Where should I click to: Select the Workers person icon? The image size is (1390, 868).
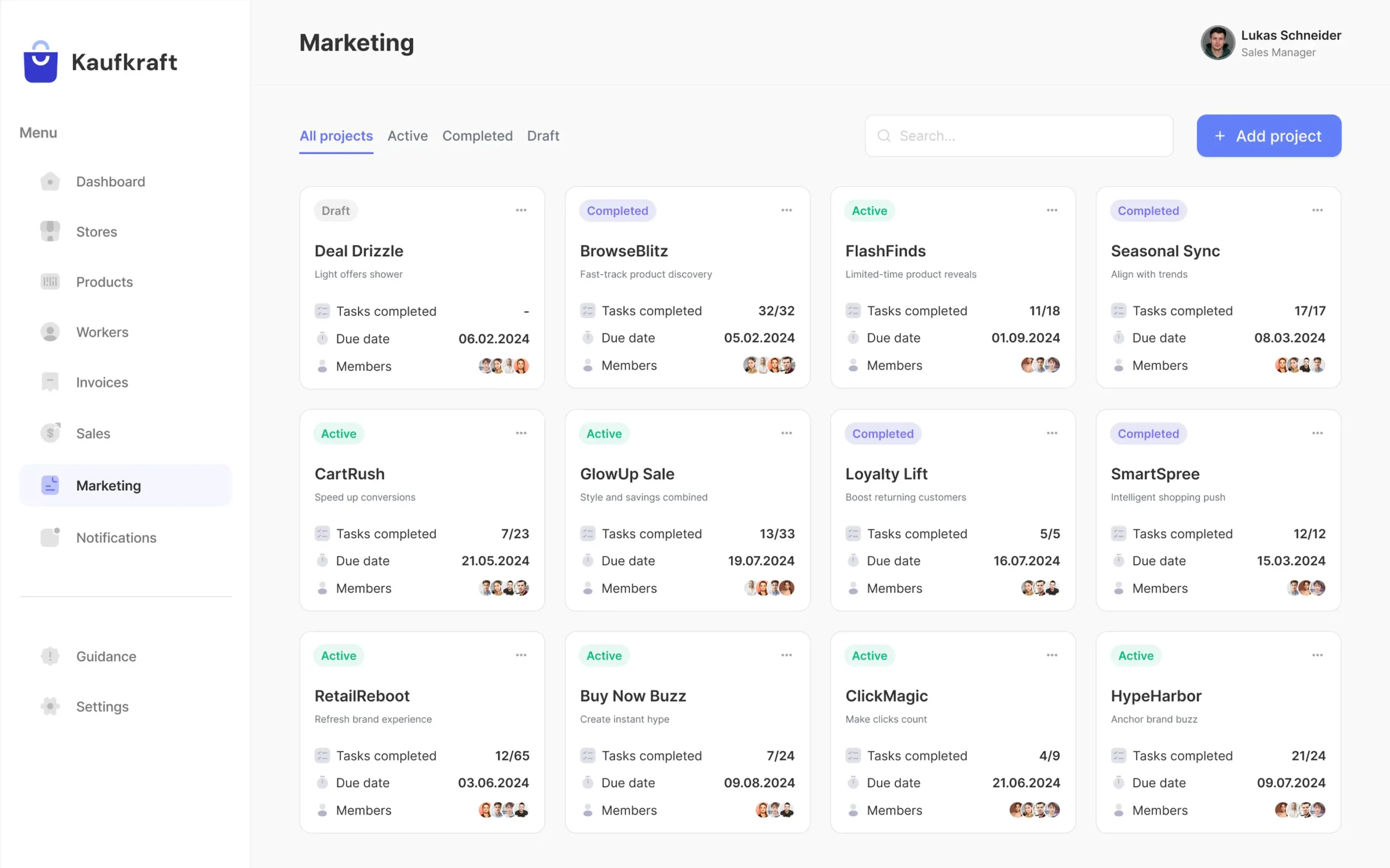click(x=50, y=332)
